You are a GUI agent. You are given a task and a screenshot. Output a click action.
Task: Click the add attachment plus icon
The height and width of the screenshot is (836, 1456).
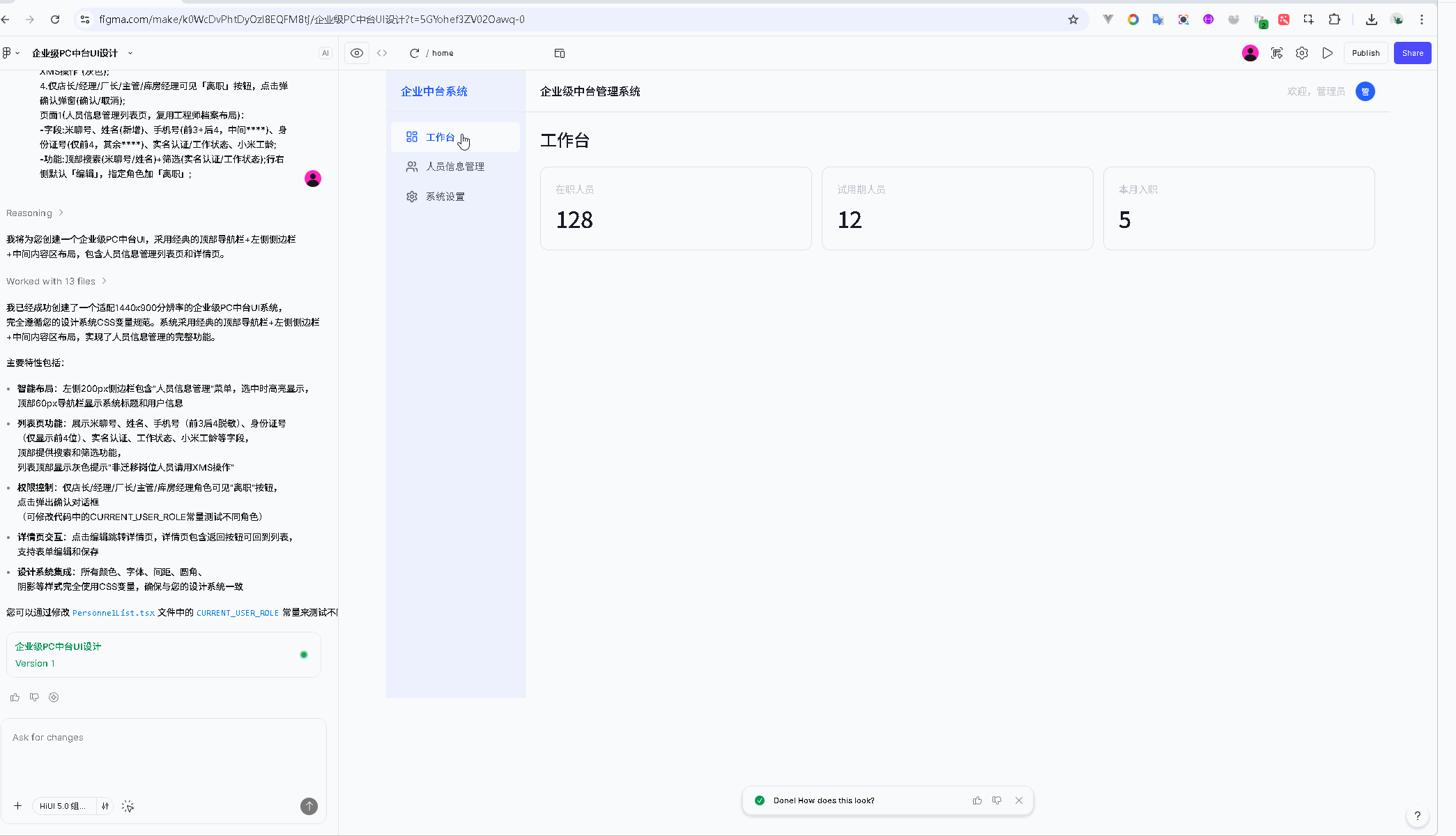coord(18,806)
